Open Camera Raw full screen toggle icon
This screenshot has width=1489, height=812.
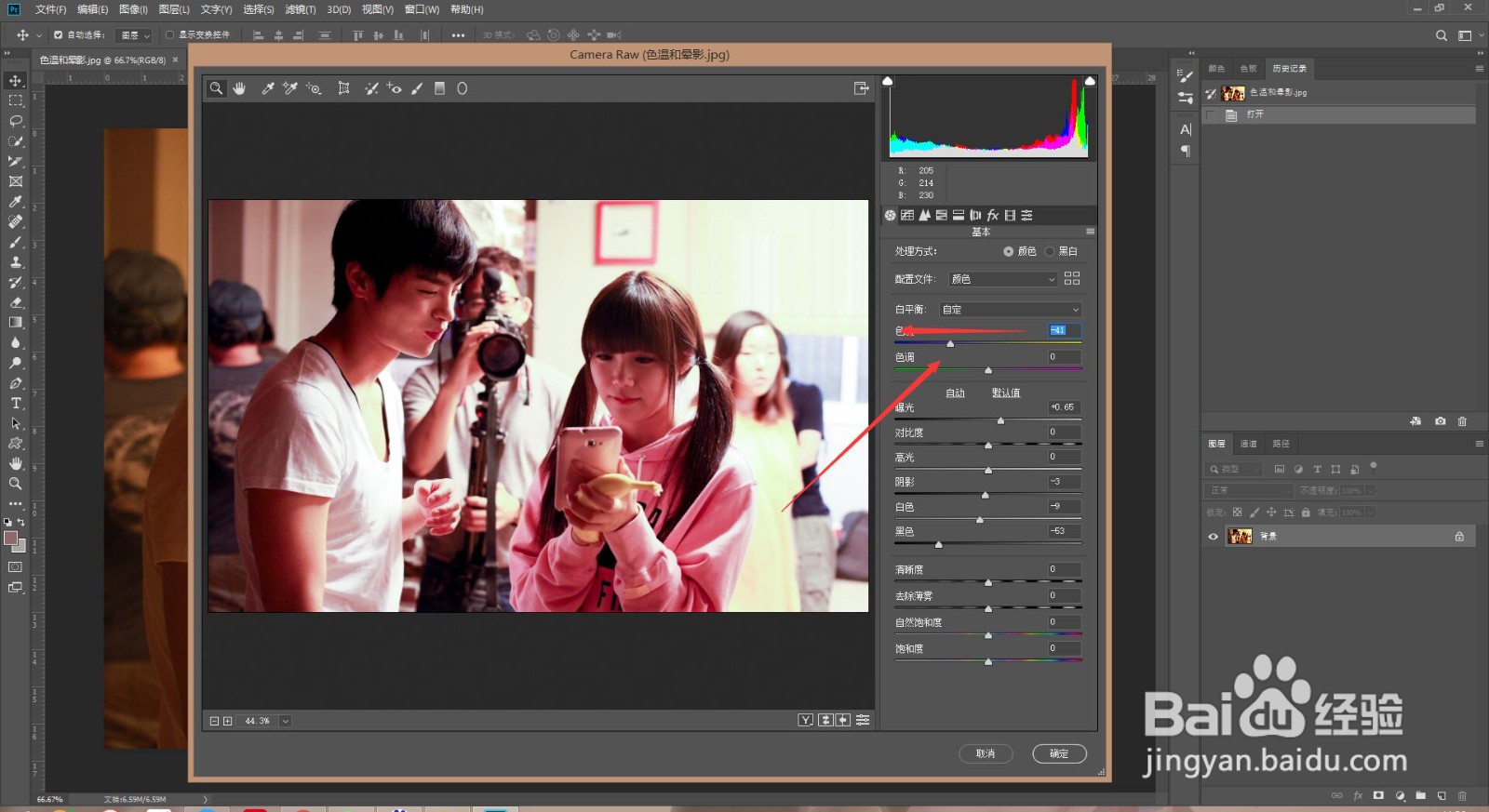pos(861,88)
